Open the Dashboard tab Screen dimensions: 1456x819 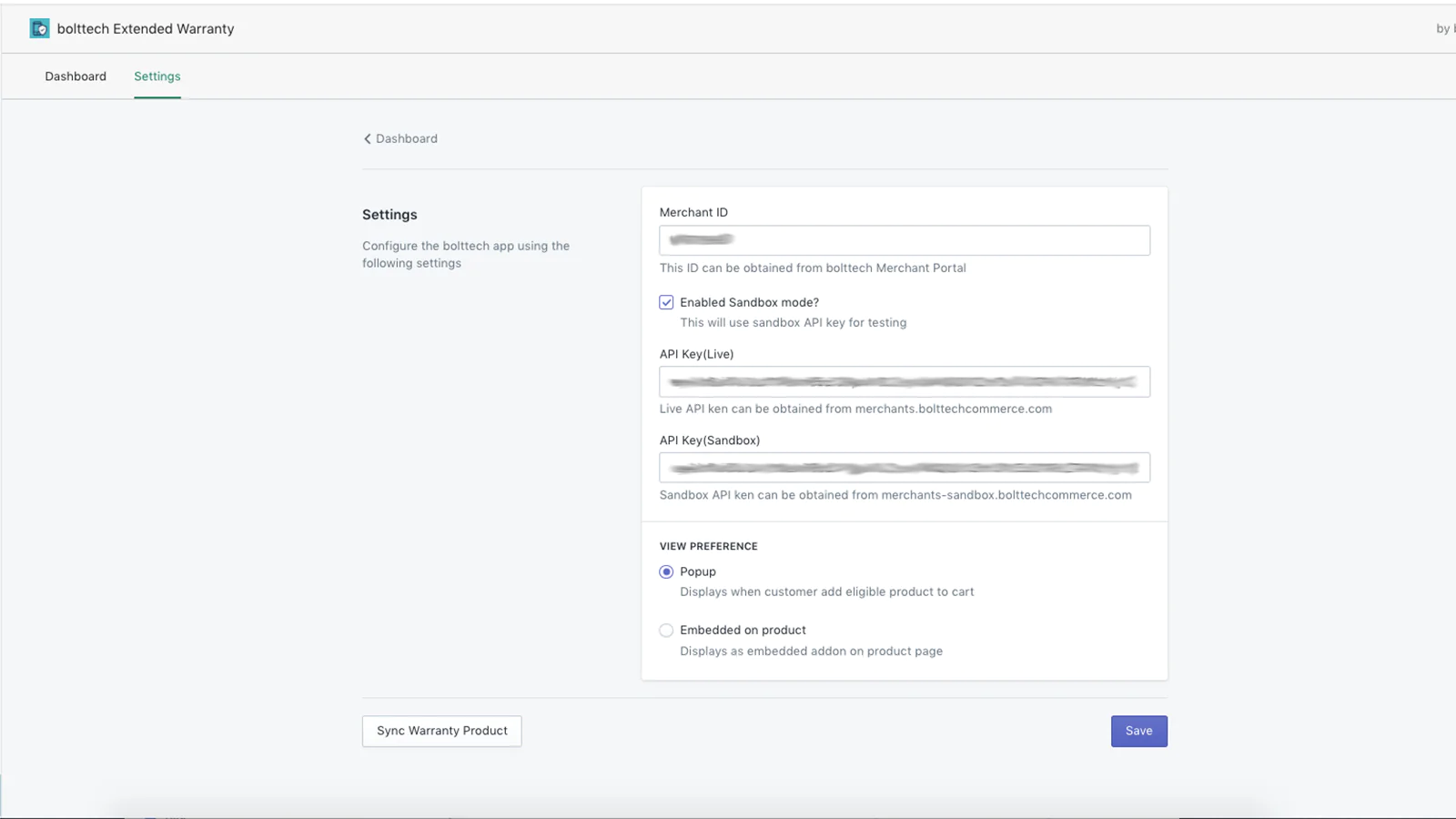(76, 76)
